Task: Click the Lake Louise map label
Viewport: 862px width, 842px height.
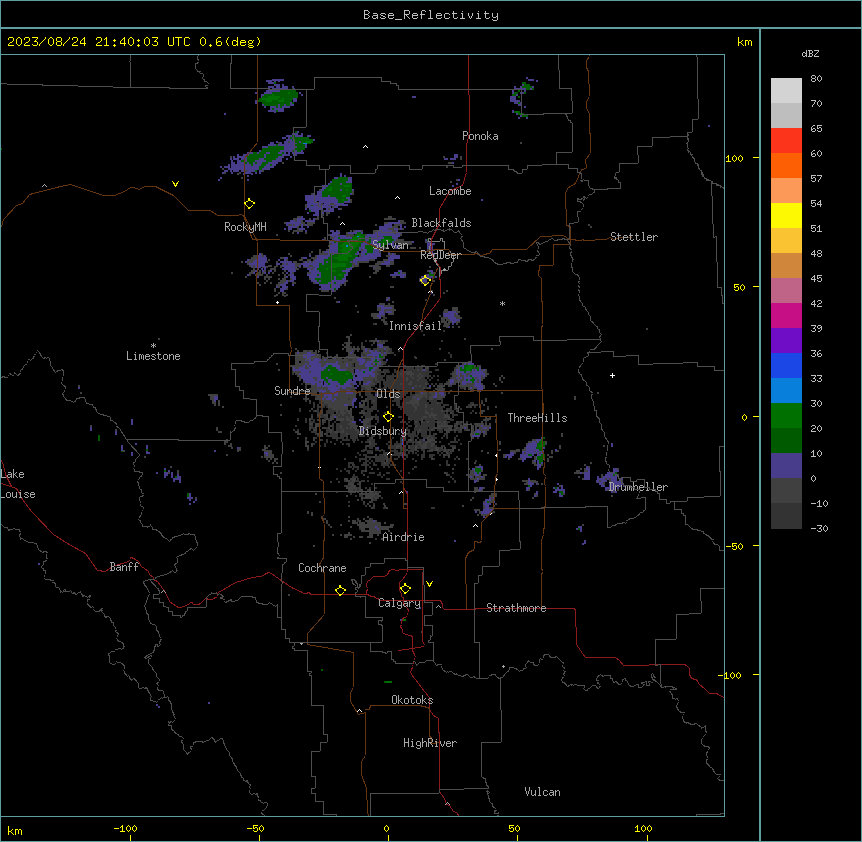Action: click(x=18, y=484)
